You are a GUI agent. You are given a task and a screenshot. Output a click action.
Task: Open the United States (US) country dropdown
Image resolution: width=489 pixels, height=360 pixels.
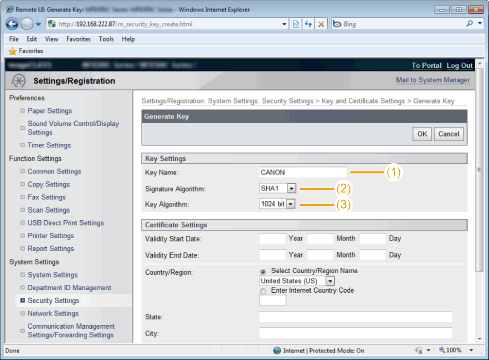pos(297,281)
